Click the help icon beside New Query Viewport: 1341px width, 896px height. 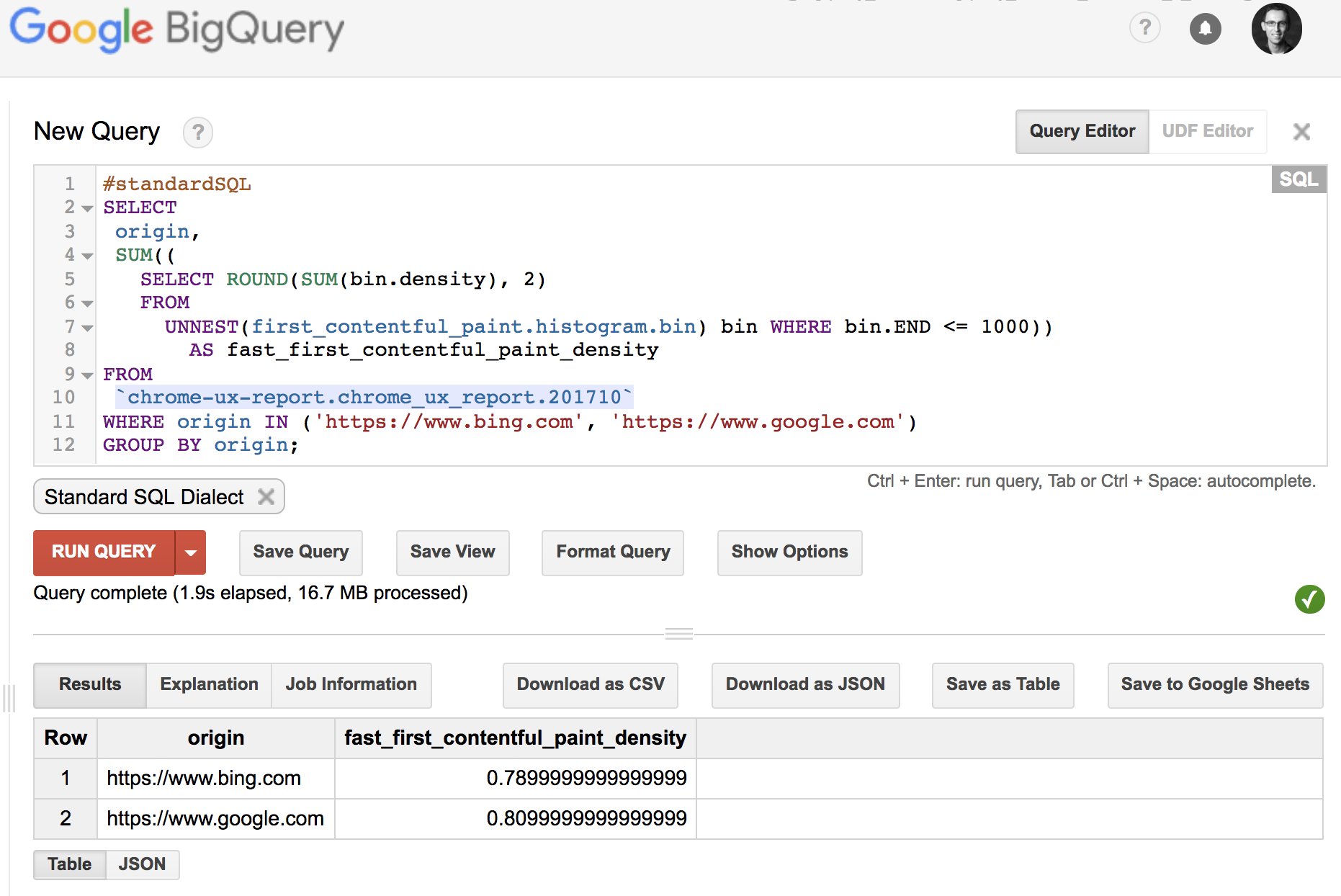(x=197, y=133)
